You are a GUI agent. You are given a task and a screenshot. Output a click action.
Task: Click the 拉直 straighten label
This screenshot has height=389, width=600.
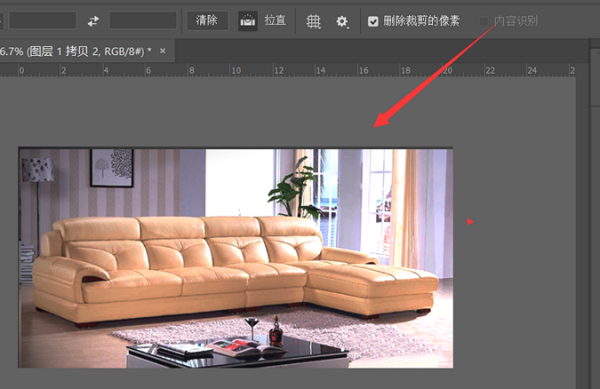[275, 20]
